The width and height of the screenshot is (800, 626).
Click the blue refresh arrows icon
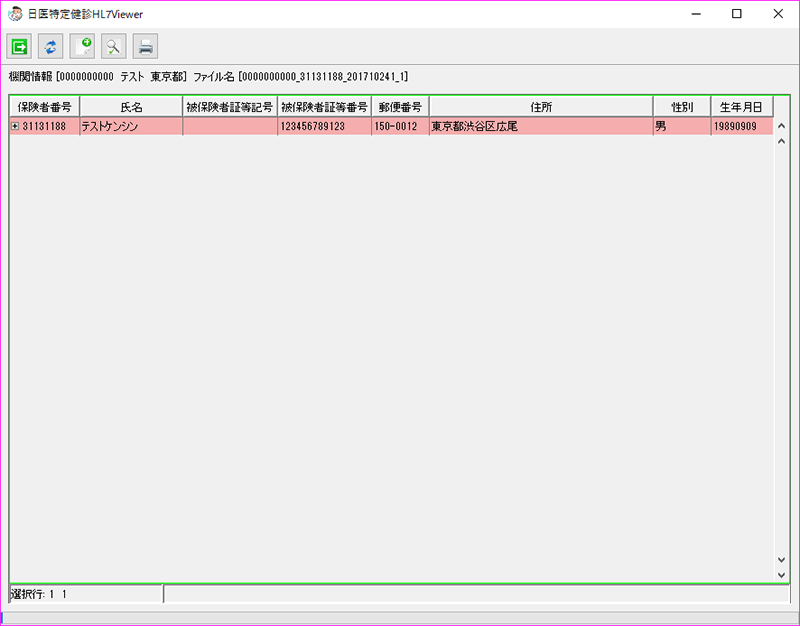[50, 46]
